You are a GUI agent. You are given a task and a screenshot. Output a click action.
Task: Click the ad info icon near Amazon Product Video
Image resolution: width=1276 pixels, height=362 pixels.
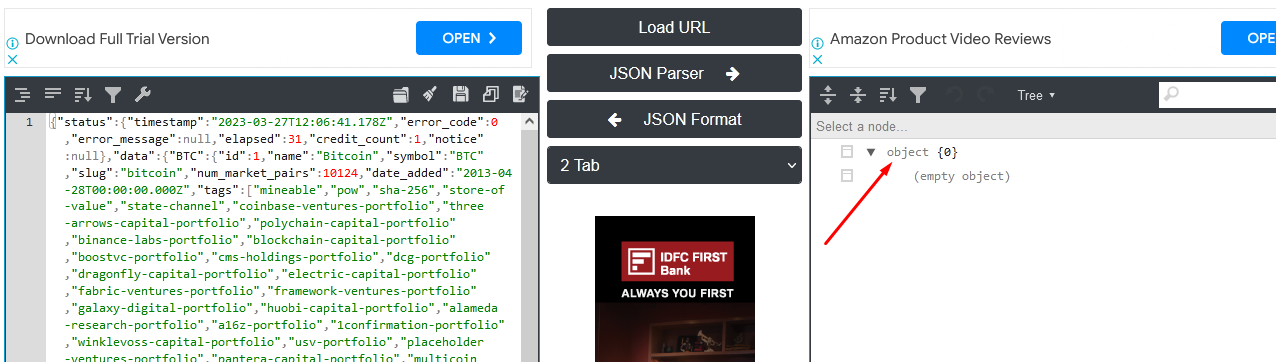(818, 44)
